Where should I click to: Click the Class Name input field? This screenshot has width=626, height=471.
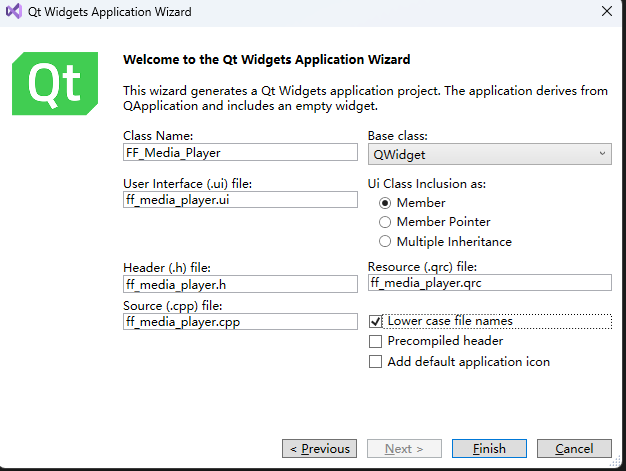(240, 152)
